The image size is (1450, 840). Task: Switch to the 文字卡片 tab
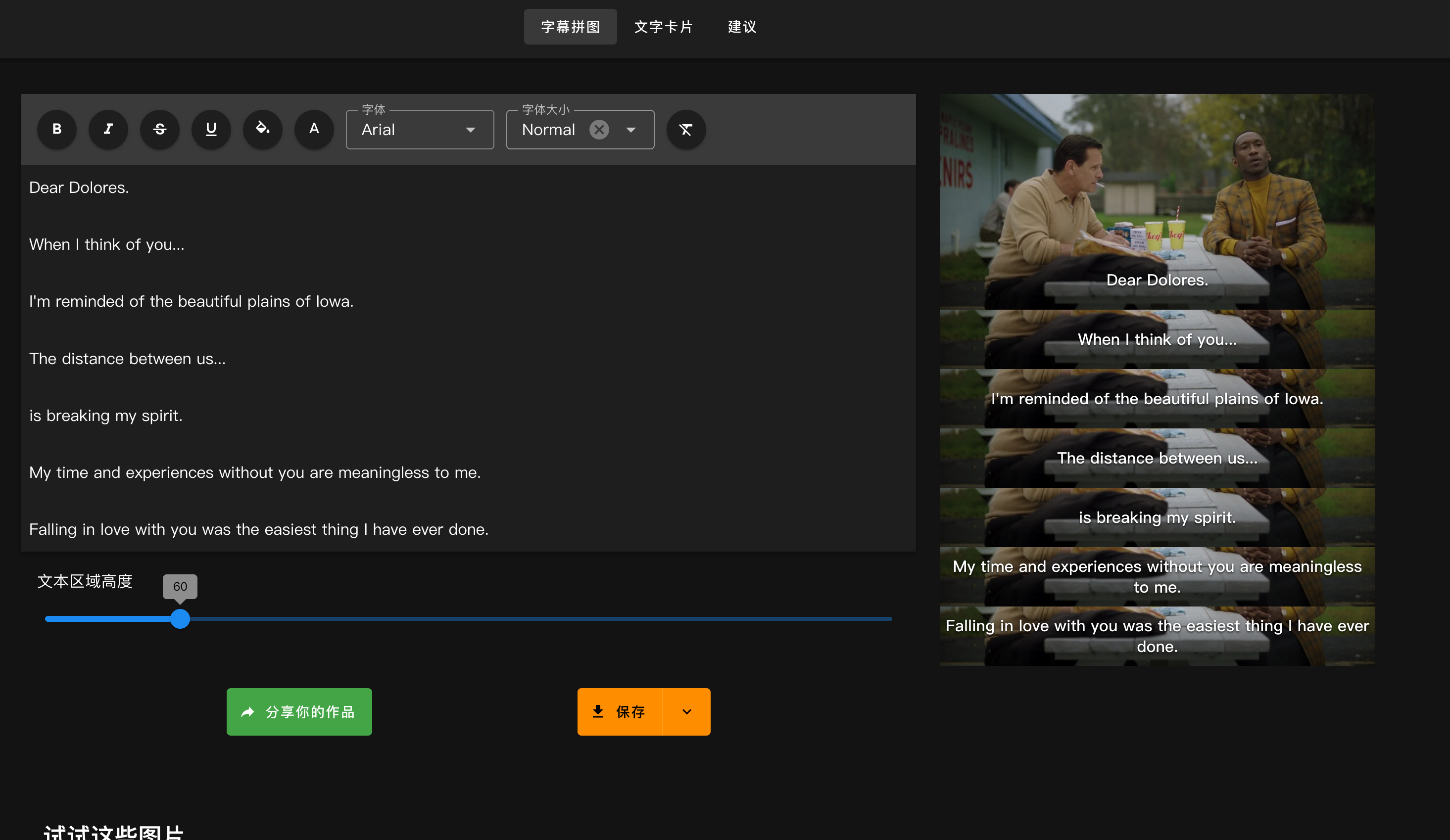663,26
